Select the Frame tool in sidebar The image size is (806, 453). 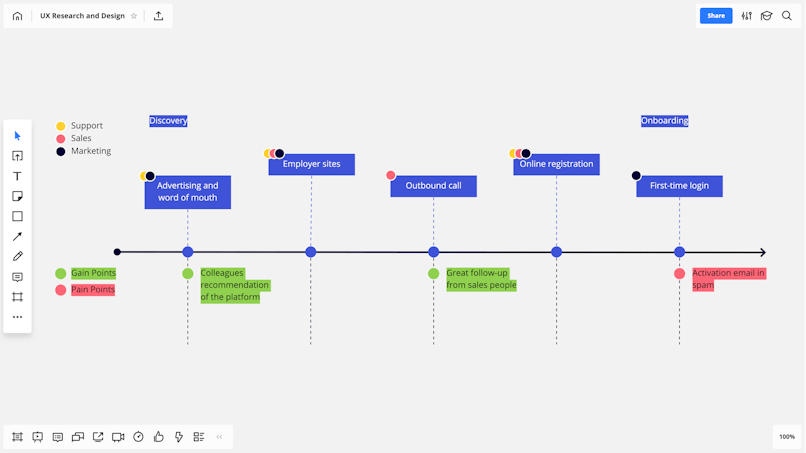pyautogui.click(x=17, y=297)
